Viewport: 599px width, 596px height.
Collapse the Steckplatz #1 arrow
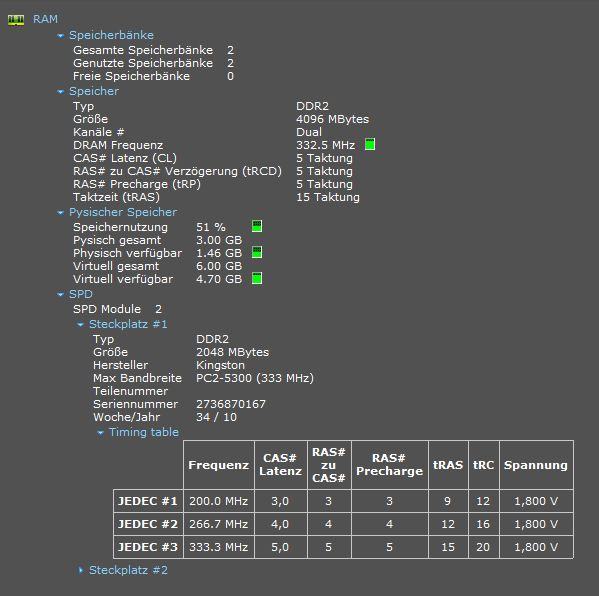pos(80,325)
